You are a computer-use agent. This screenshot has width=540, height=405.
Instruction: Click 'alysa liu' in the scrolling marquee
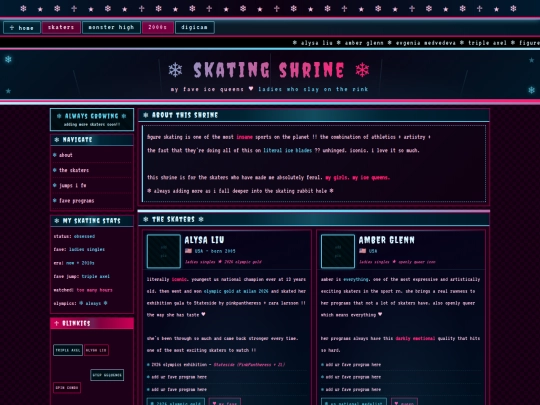pos(317,43)
